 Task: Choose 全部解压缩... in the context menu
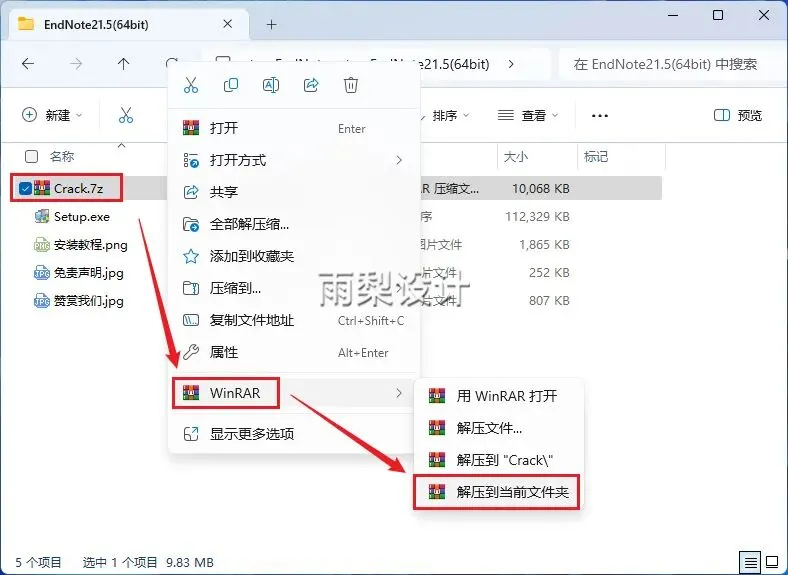294,224
